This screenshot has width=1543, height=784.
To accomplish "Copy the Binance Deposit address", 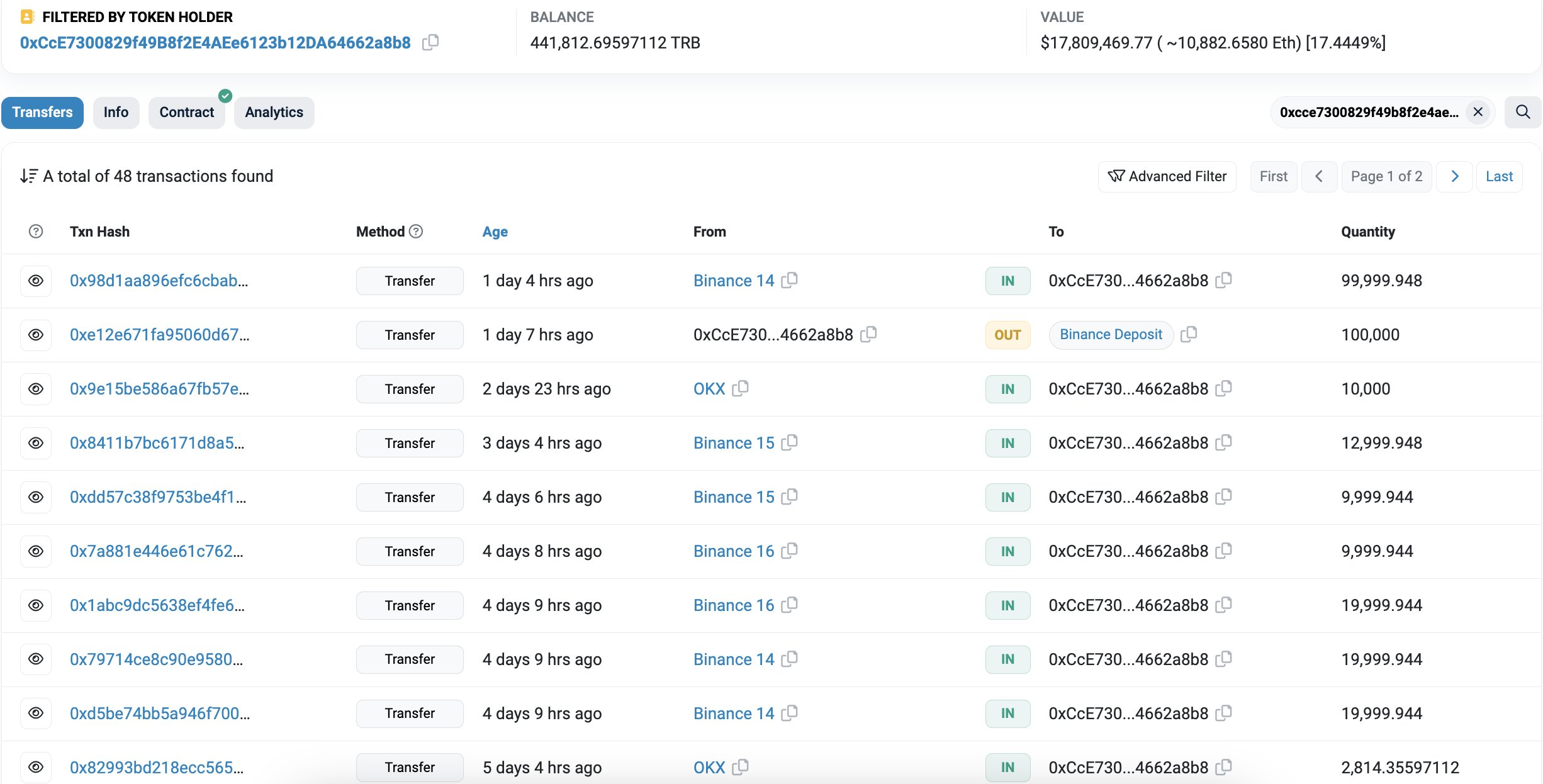I will (x=1189, y=334).
